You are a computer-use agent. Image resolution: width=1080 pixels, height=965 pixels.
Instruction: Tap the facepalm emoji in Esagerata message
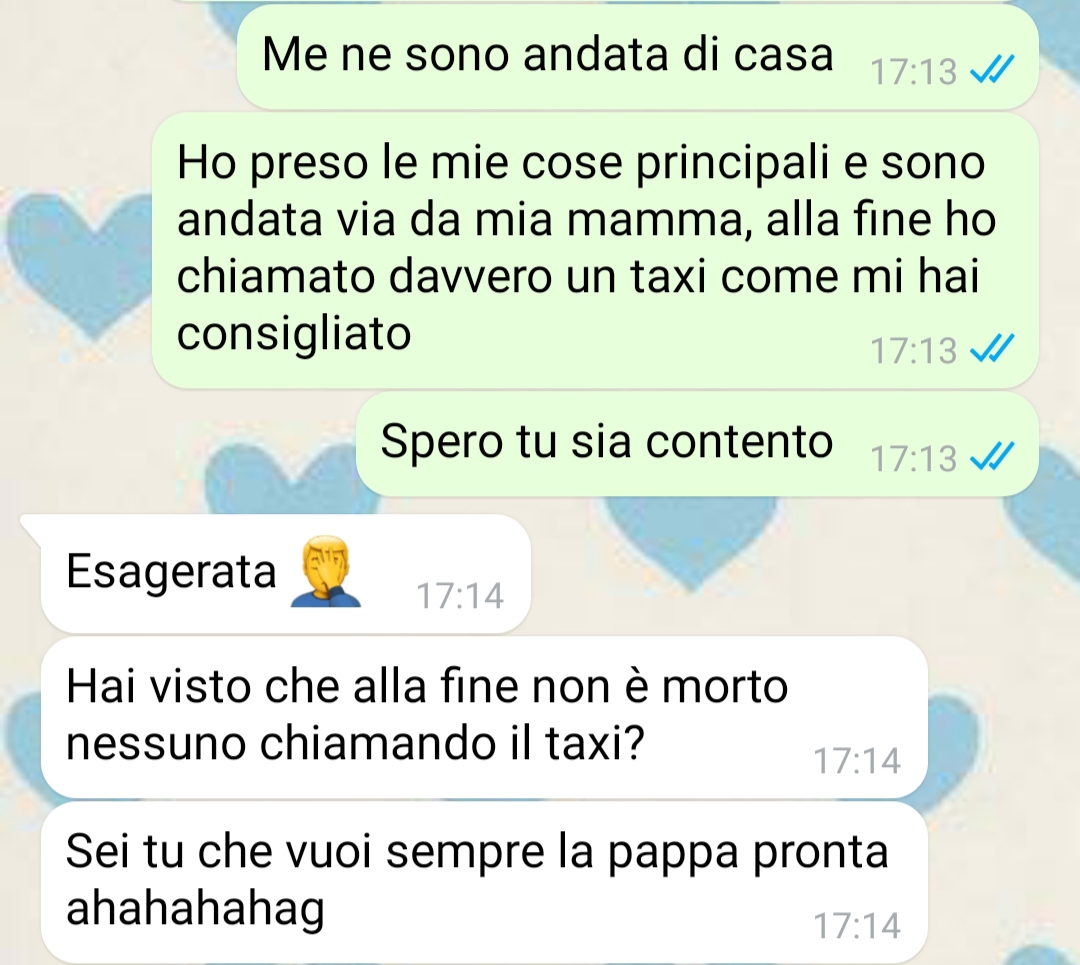coord(326,573)
